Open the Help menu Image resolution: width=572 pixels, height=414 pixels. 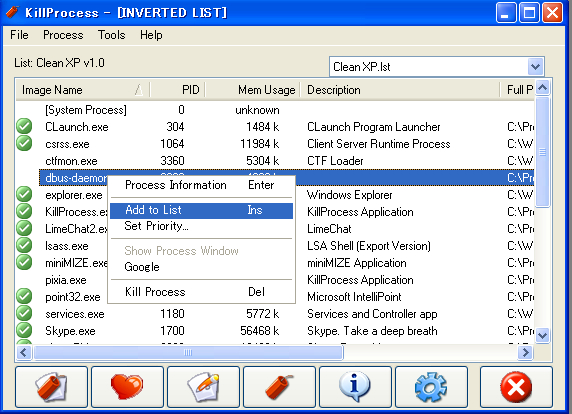[x=151, y=35]
